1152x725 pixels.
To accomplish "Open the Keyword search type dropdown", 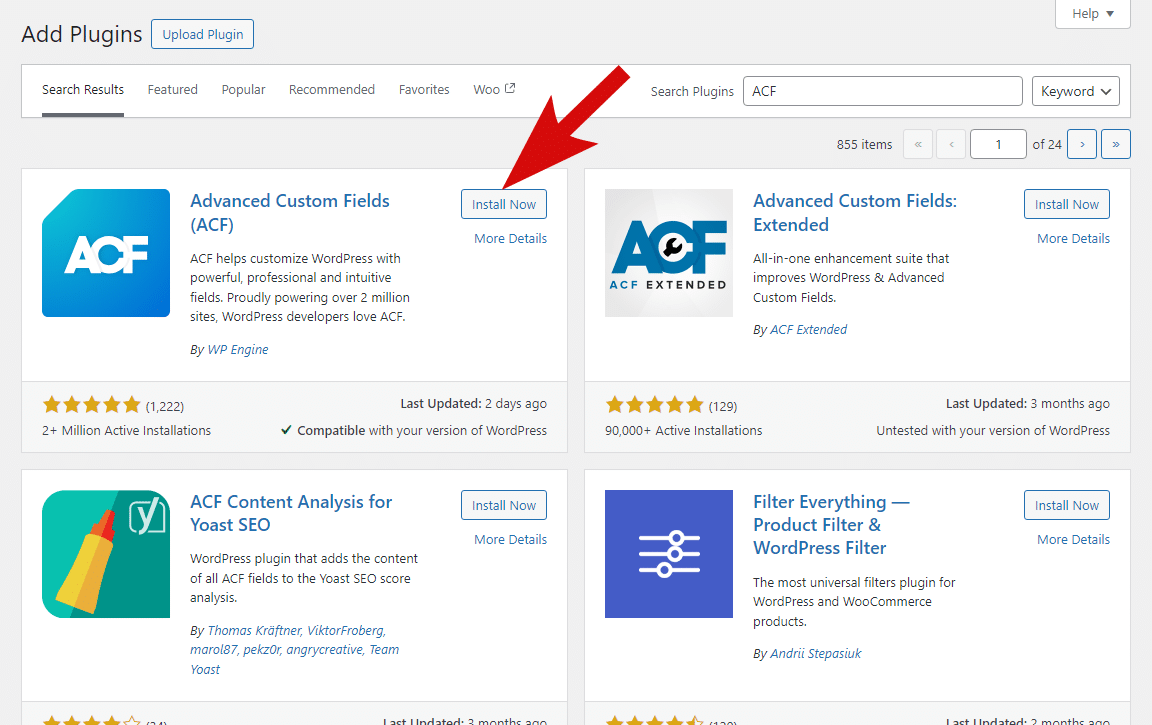I will pyautogui.click(x=1075, y=91).
